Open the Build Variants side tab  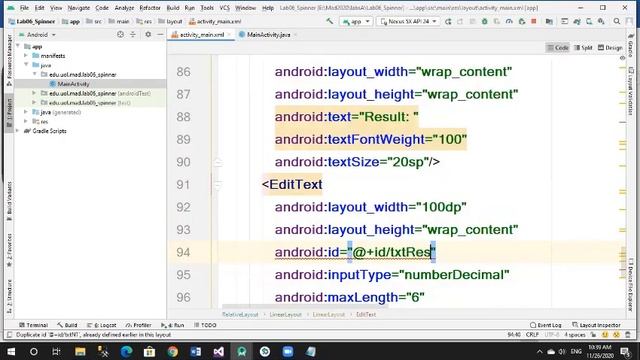tap(9, 201)
